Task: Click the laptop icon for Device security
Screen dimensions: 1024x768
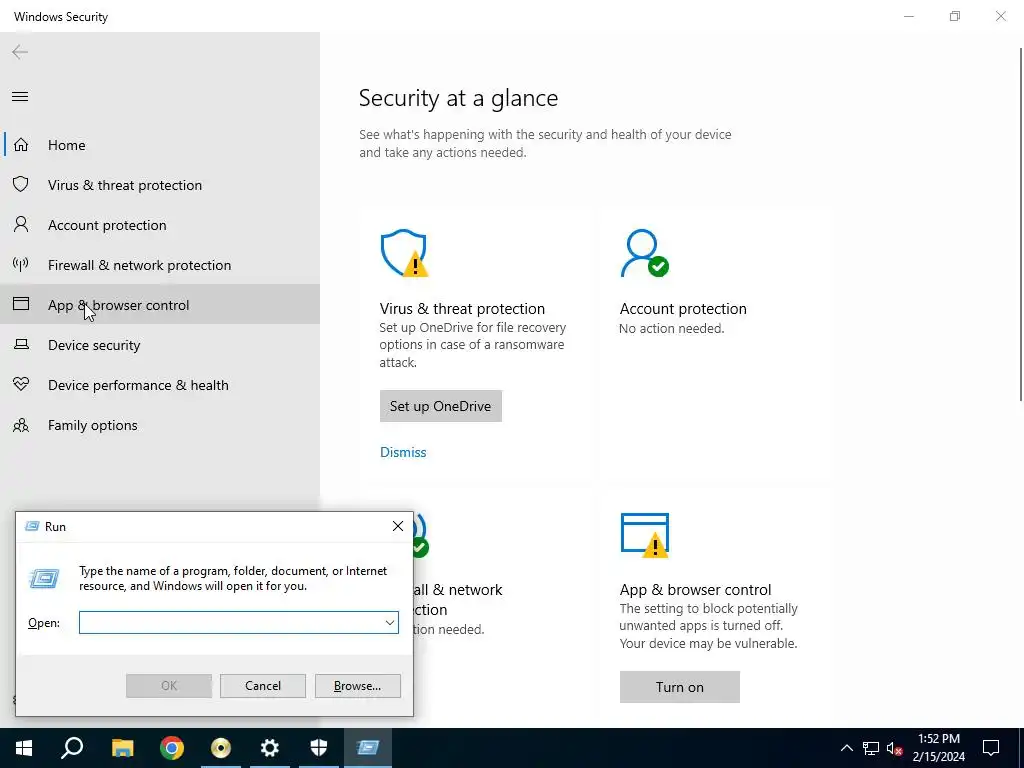Action: [x=21, y=344]
